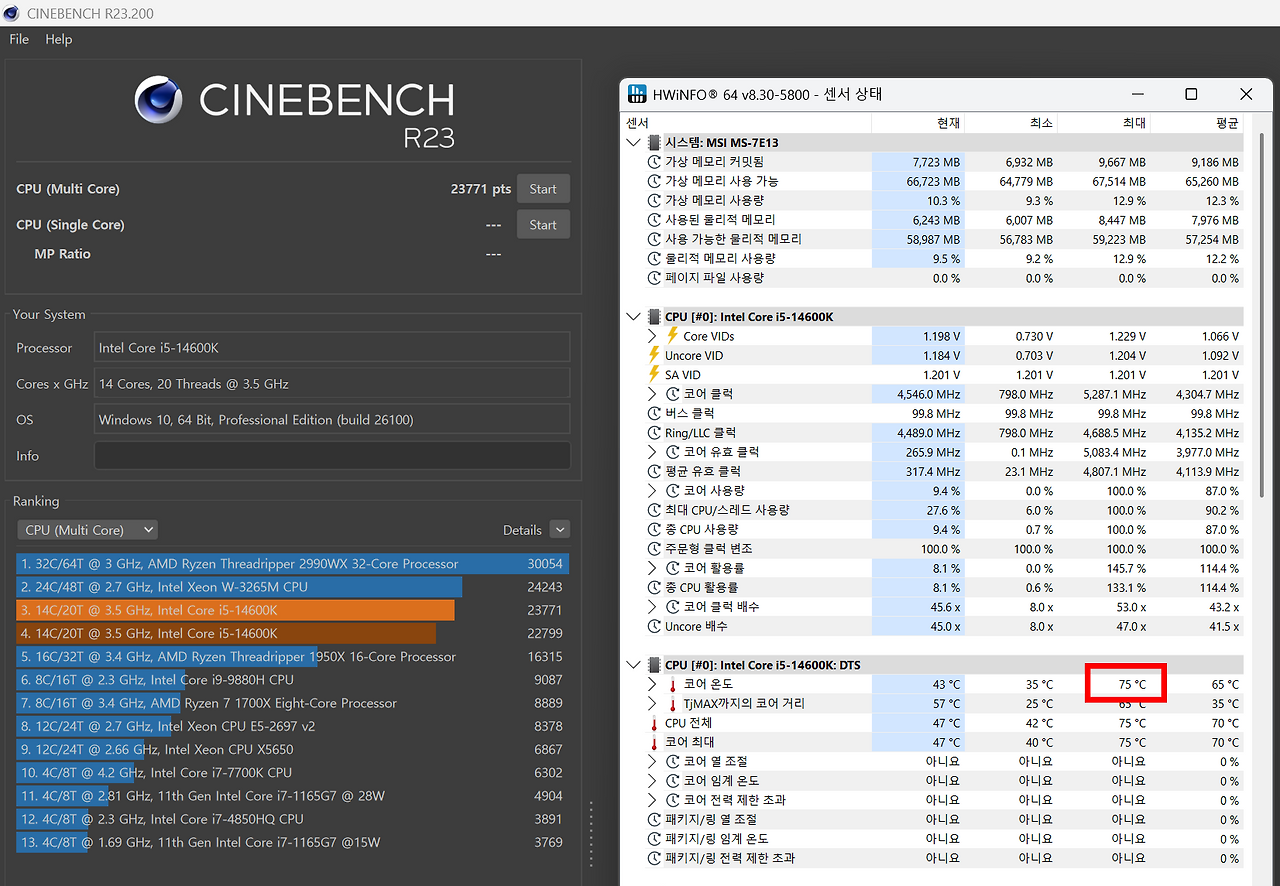Expand the Core VIDs row
Screen dimensions: 1280x886
[653, 336]
